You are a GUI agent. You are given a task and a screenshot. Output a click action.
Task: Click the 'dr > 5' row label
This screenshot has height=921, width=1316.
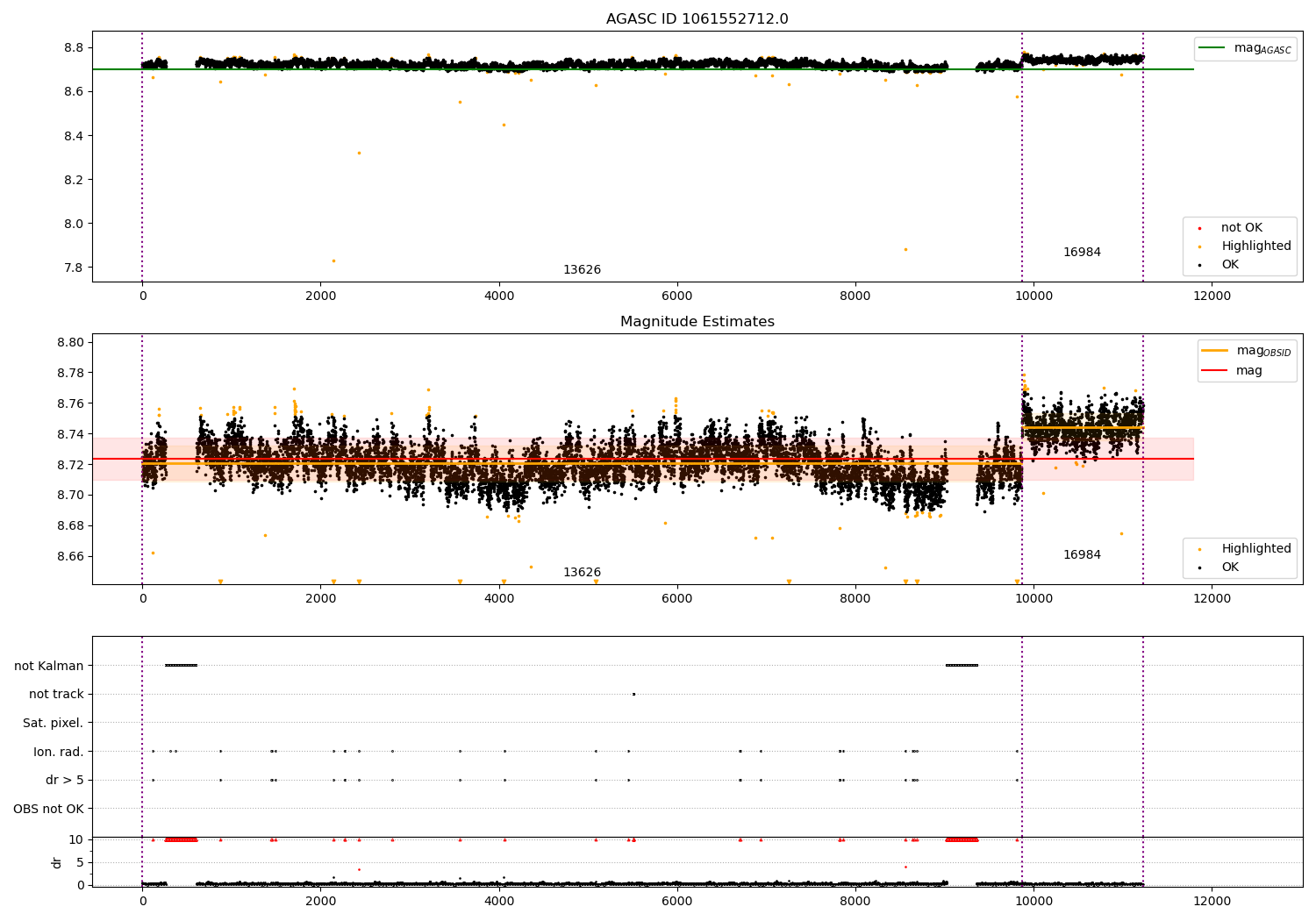[65, 781]
